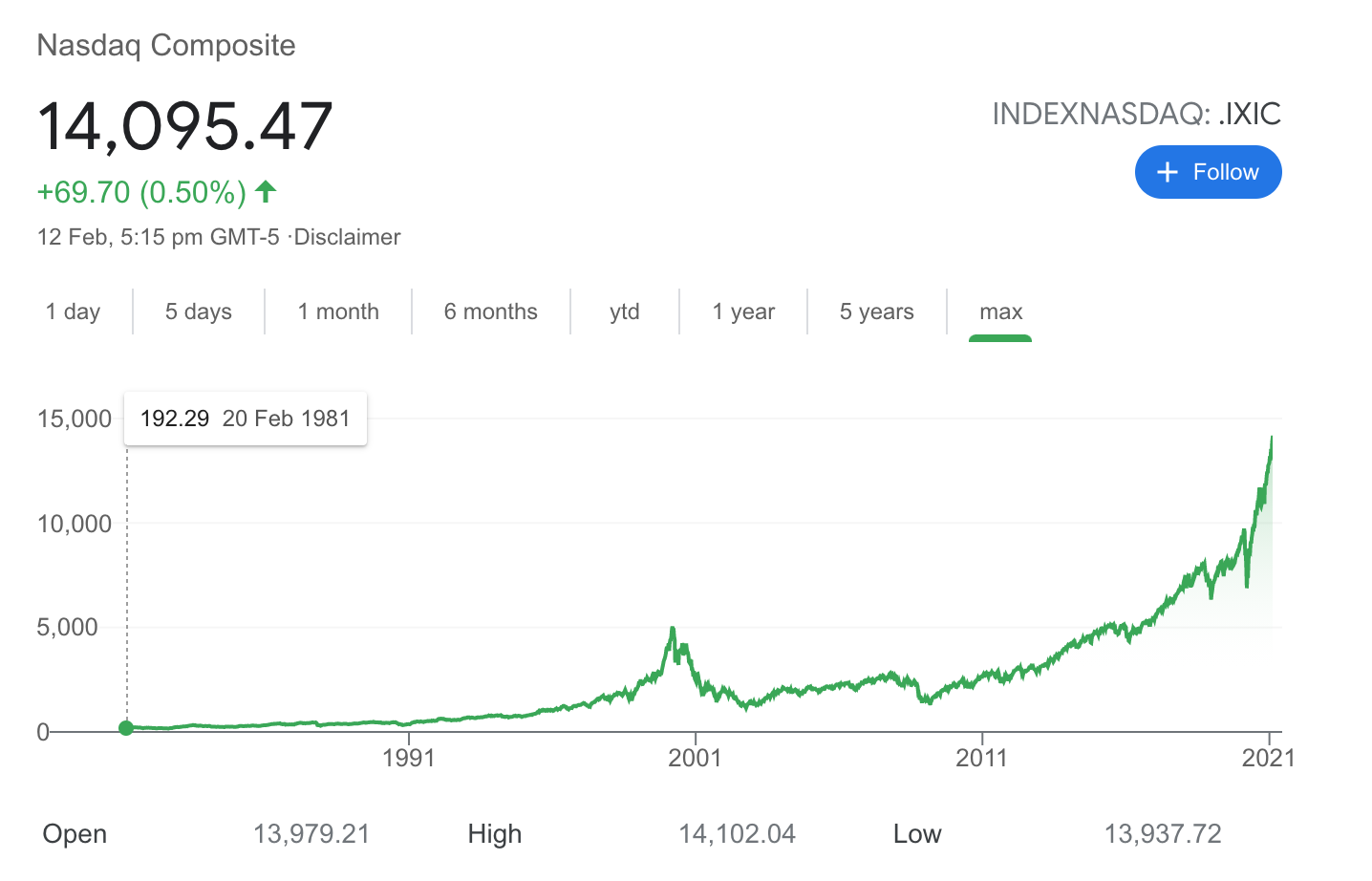Viewport: 1372px width, 881px height.
Task: Click the 2011 x-axis label
Action: [x=982, y=759]
